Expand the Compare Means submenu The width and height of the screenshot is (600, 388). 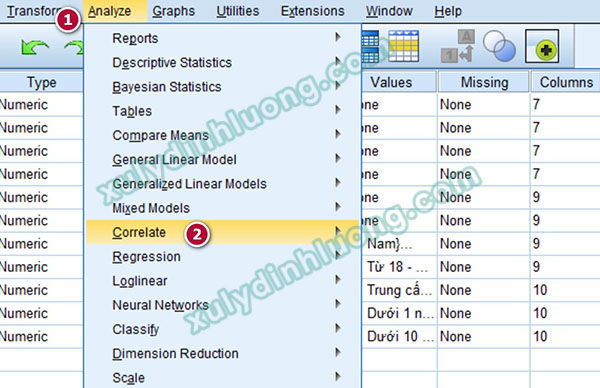coord(222,135)
